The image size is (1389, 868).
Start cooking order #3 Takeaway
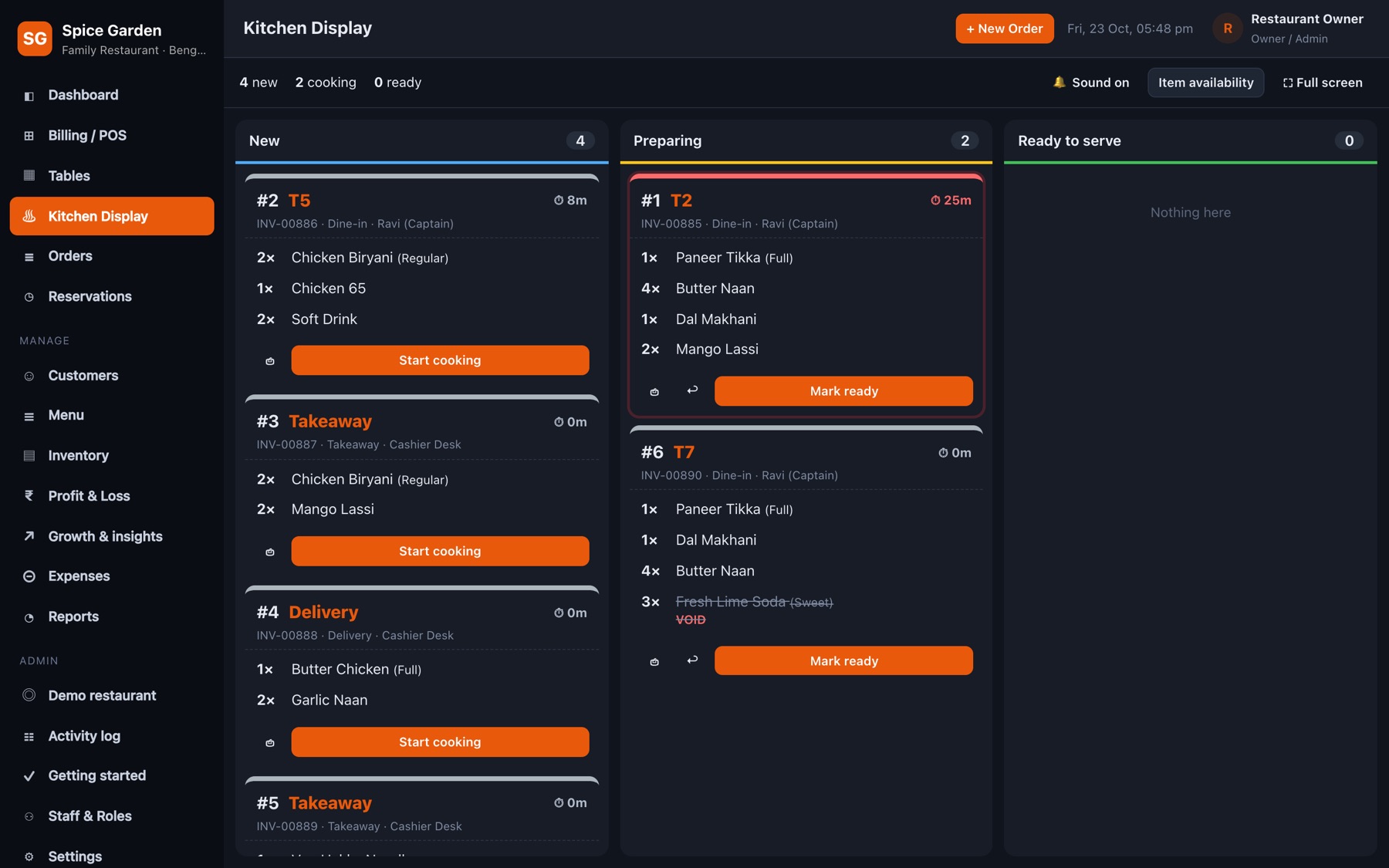[440, 552]
